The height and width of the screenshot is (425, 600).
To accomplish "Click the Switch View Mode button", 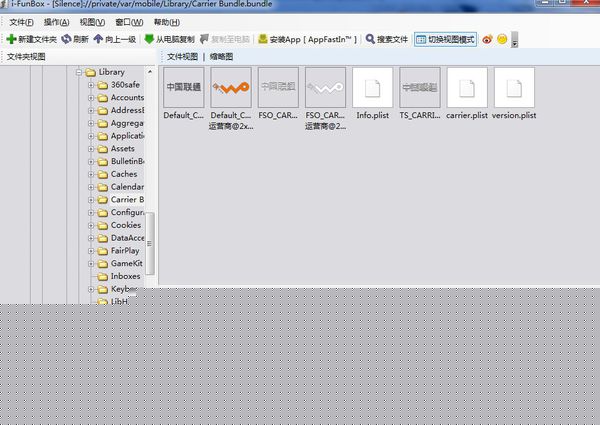I will pos(445,39).
